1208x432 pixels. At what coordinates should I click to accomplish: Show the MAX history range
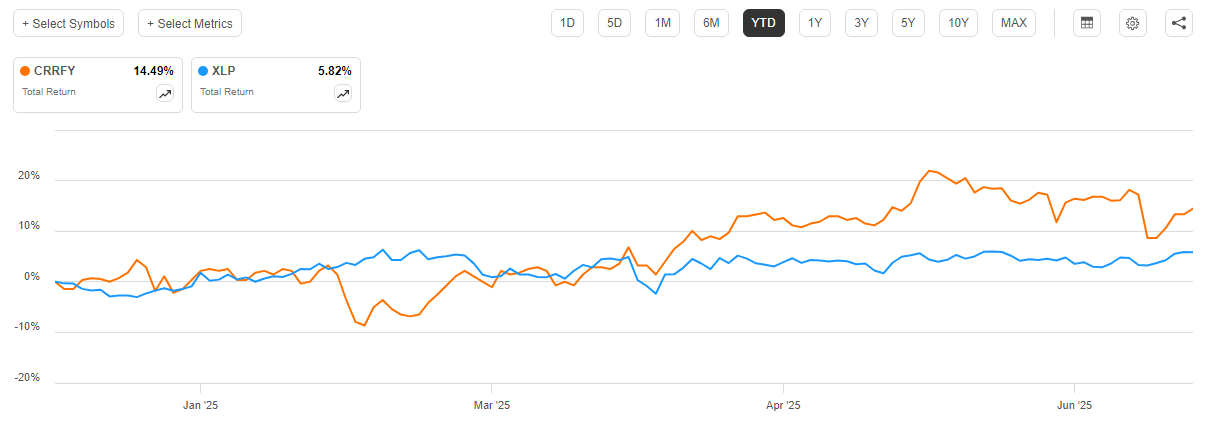tap(1013, 23)
